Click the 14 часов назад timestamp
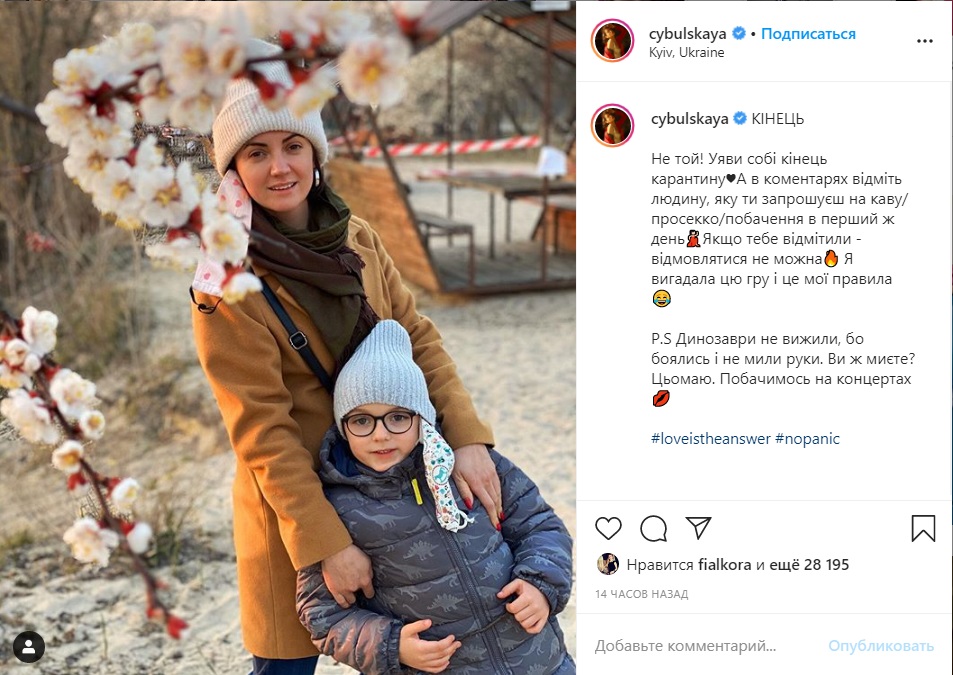Viewport: 953px width, 675px height. click(641, 594)
